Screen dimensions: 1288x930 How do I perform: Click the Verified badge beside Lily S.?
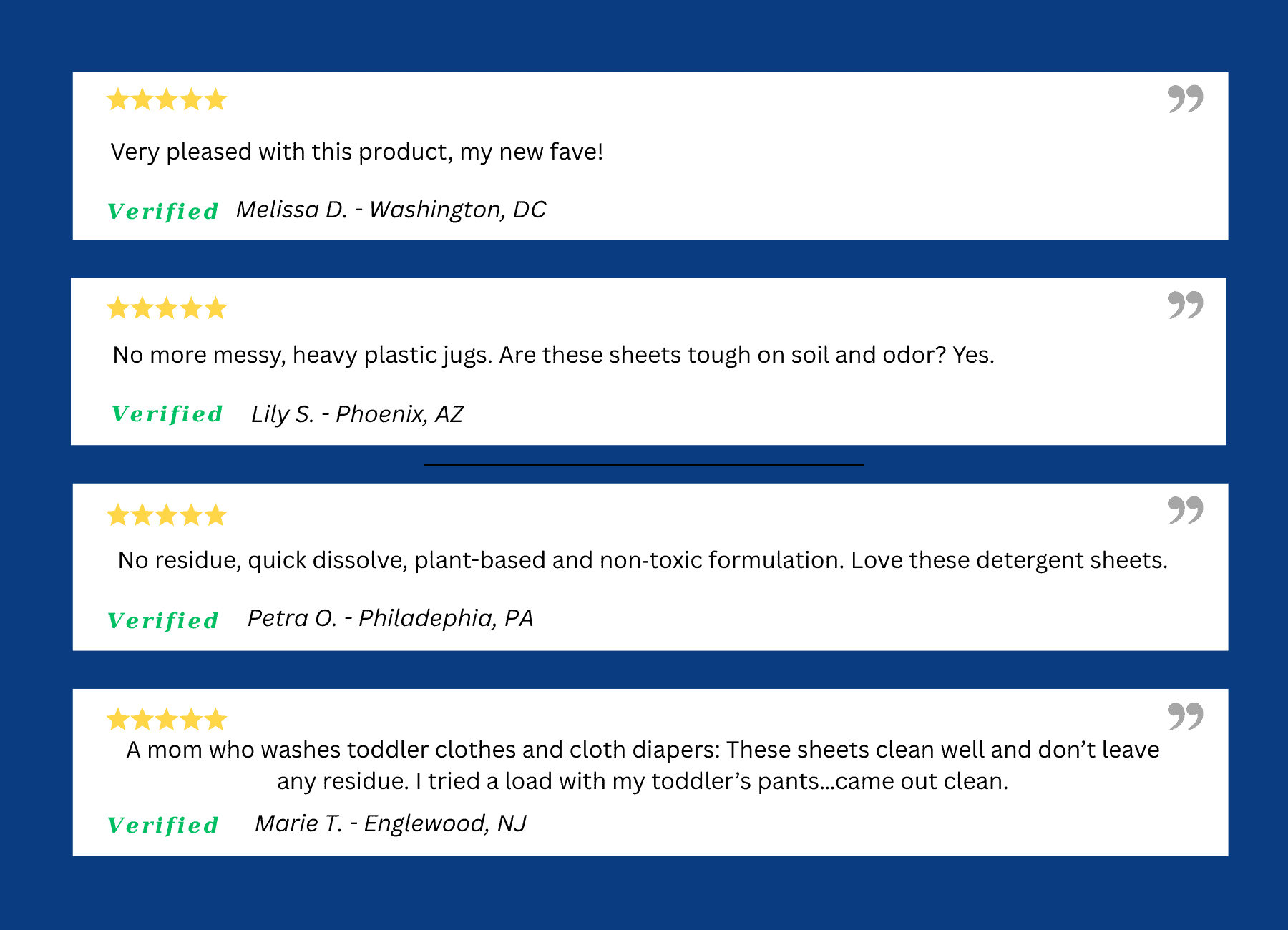[x=167, y=413]
